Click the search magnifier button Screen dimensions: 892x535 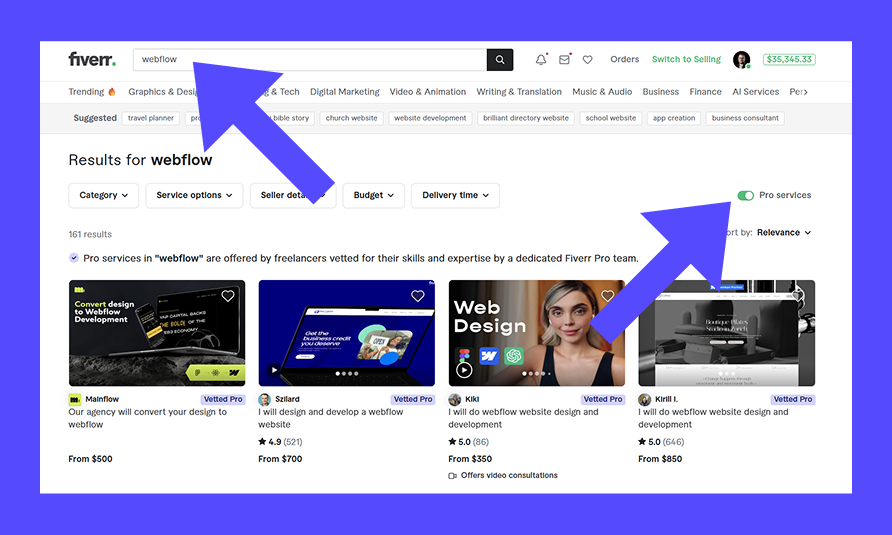coord(499,60)
